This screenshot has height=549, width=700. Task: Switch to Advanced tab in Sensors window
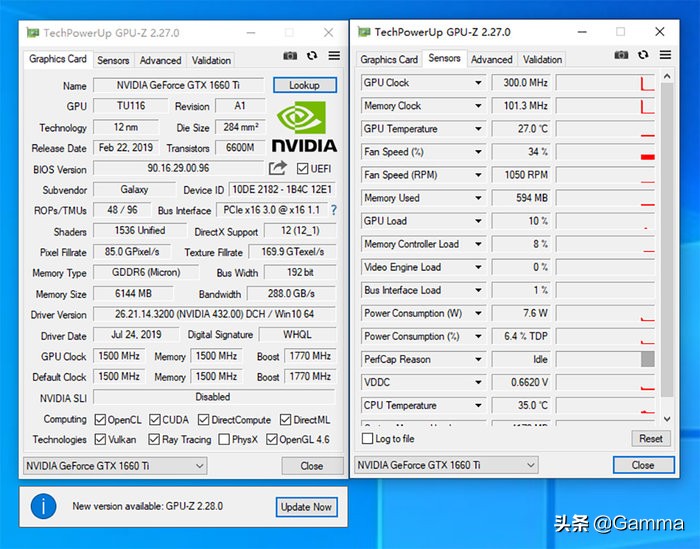coord(492,59)
